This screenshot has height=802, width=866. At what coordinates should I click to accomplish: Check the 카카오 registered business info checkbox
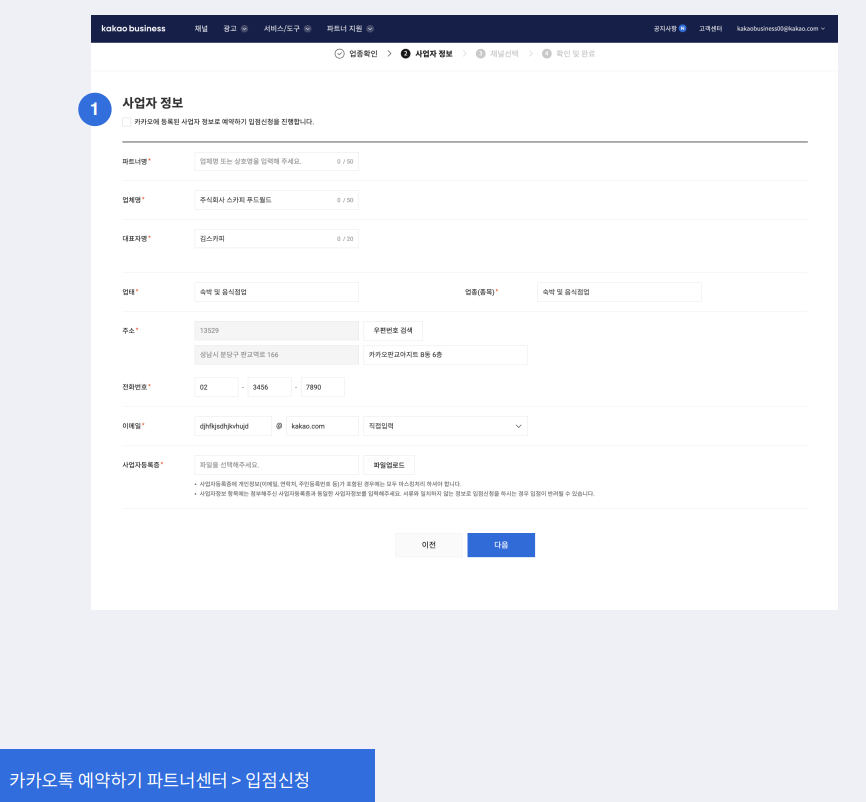pyautogui.click(x=127, y=122)
